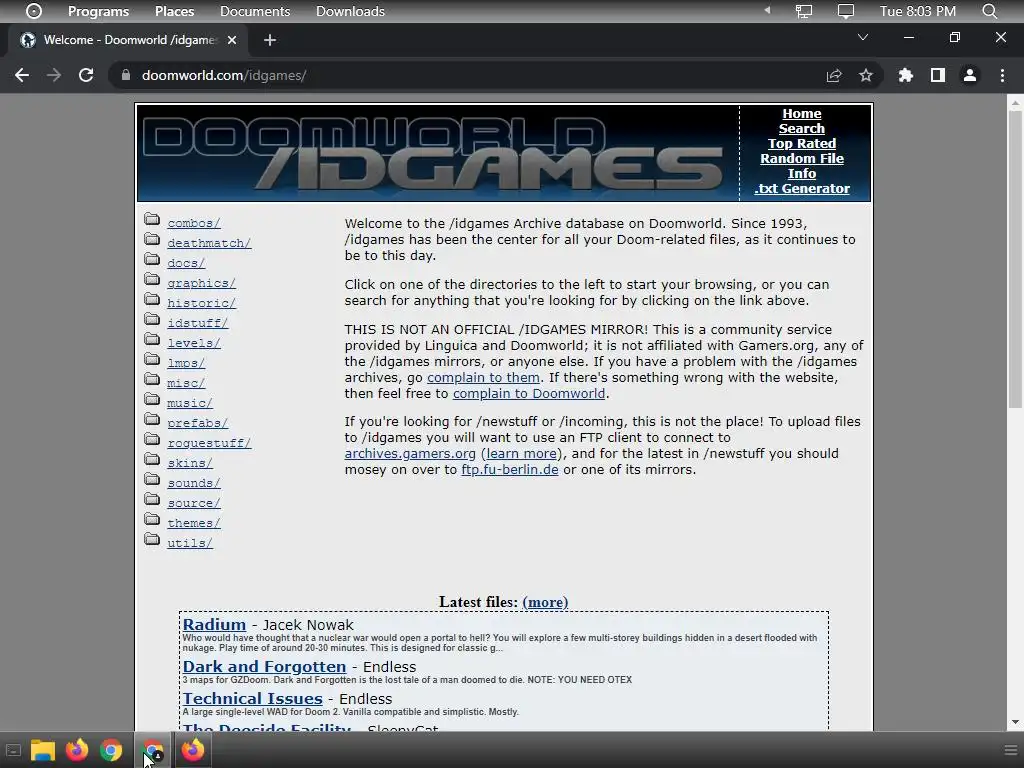
Task: Open the archives.gamers.org link
Action: (x=410, y=454)
